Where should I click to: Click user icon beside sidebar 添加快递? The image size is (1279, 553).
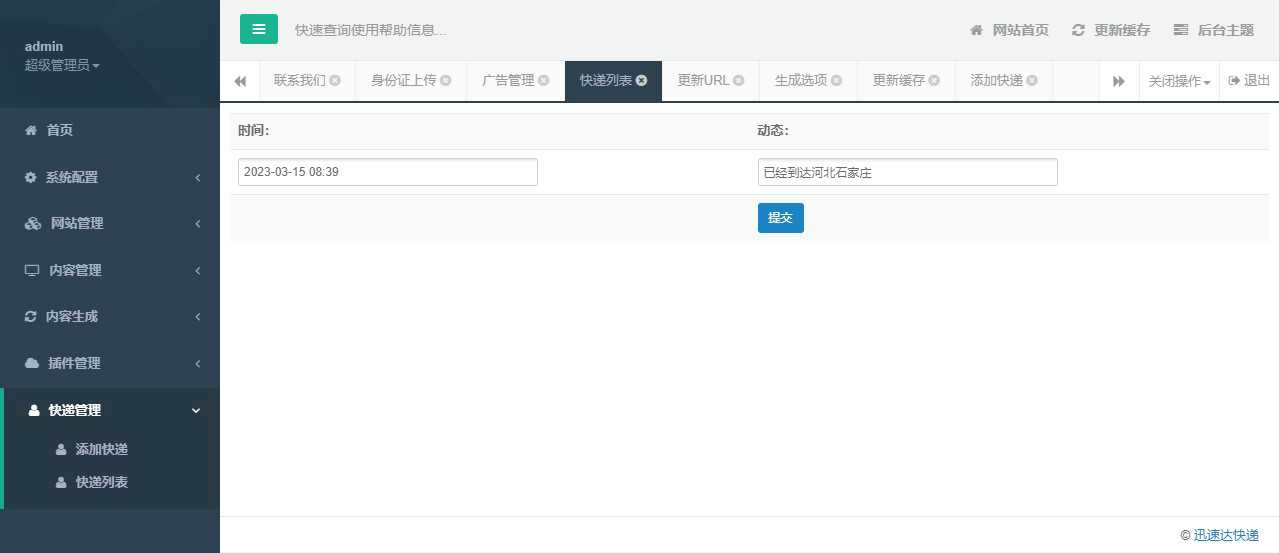tap(61, 450)
